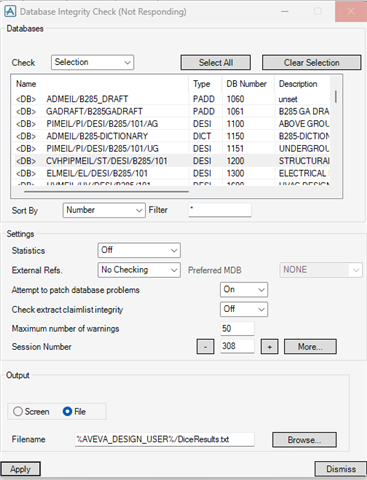Select the ELMEIL/EL/DESI/B285/101 row
The image size is (367, 480).
[x=171, y=173]
